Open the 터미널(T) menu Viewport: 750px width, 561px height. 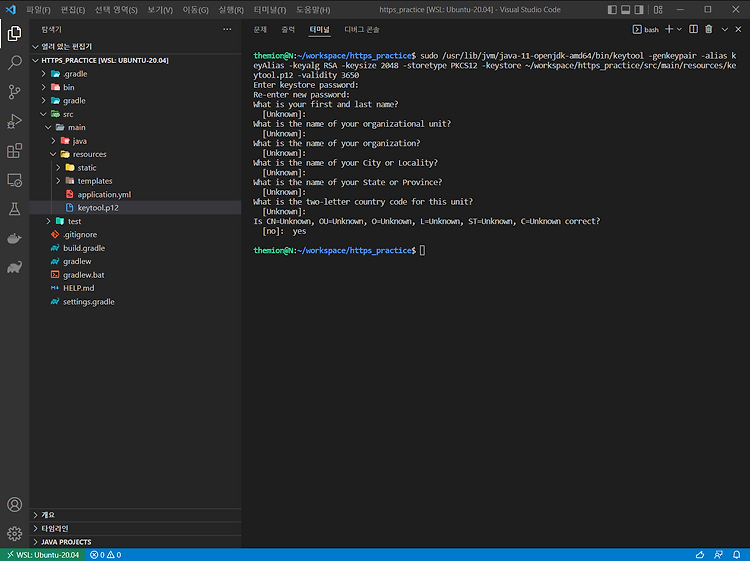270,10
